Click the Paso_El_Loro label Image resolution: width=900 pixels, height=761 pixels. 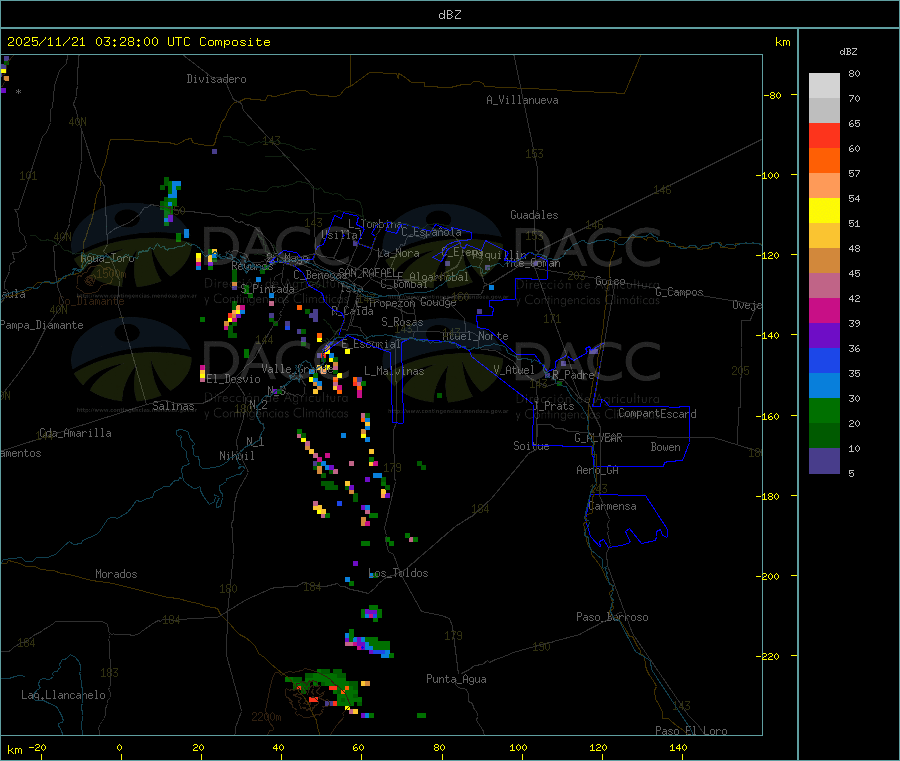[x=691, y=731]
